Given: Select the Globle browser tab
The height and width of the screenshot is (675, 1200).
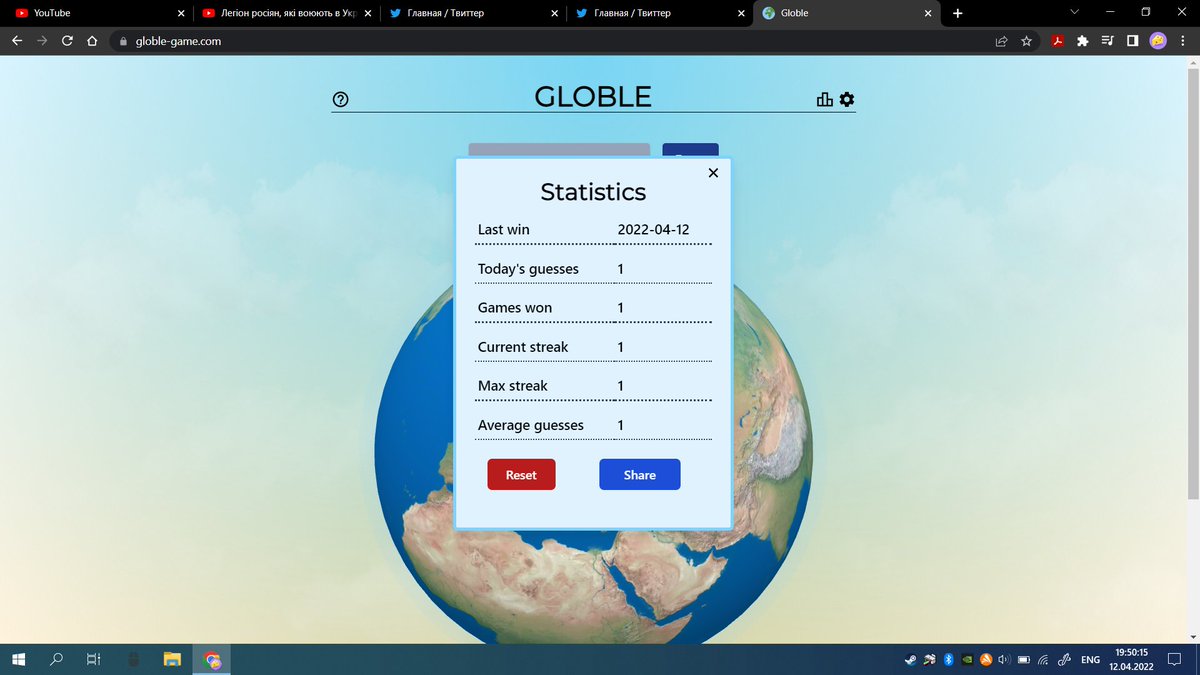Looking at the screenshot, I should (846, 13).
